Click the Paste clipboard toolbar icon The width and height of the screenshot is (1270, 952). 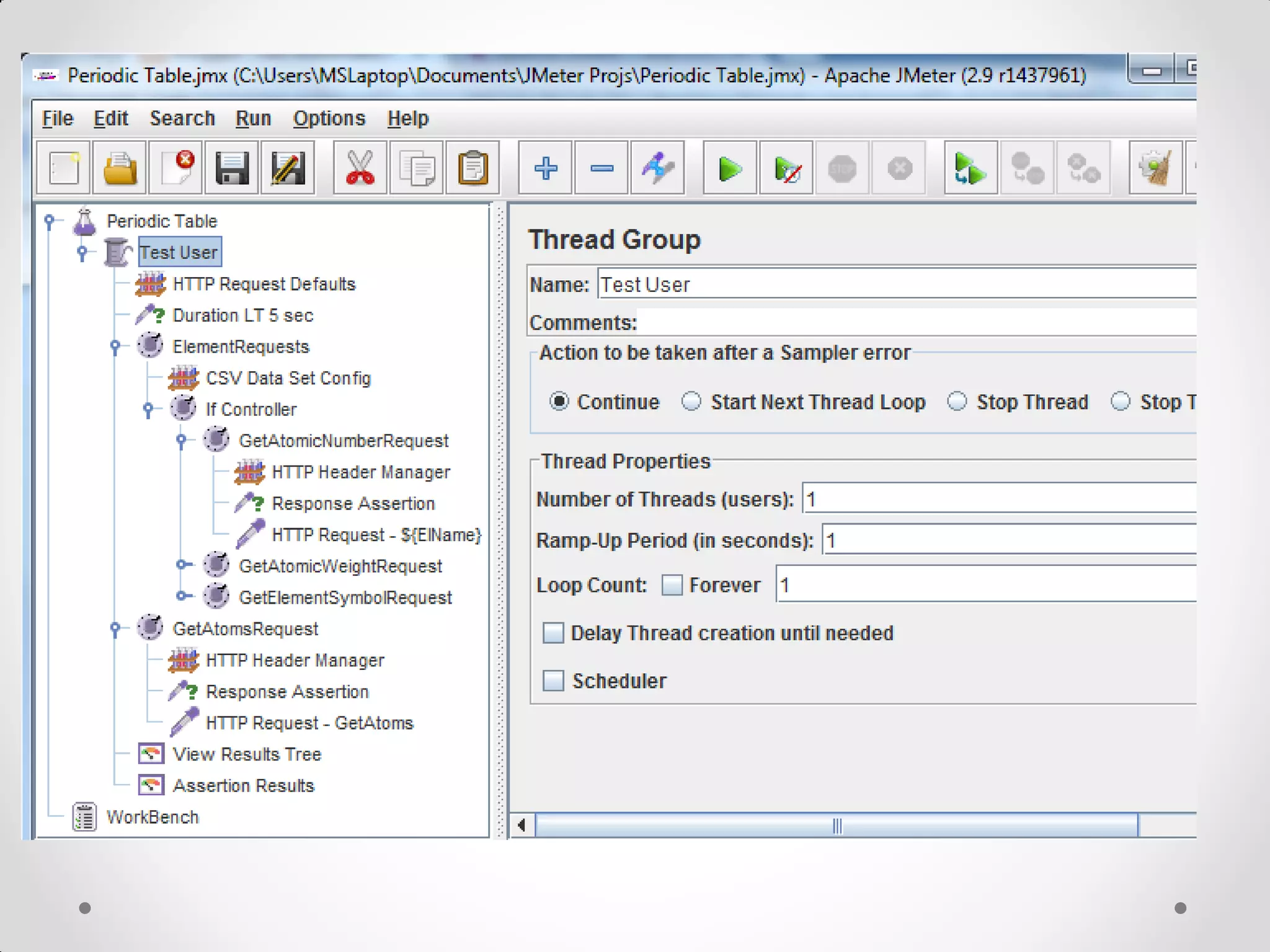[473, 169]
